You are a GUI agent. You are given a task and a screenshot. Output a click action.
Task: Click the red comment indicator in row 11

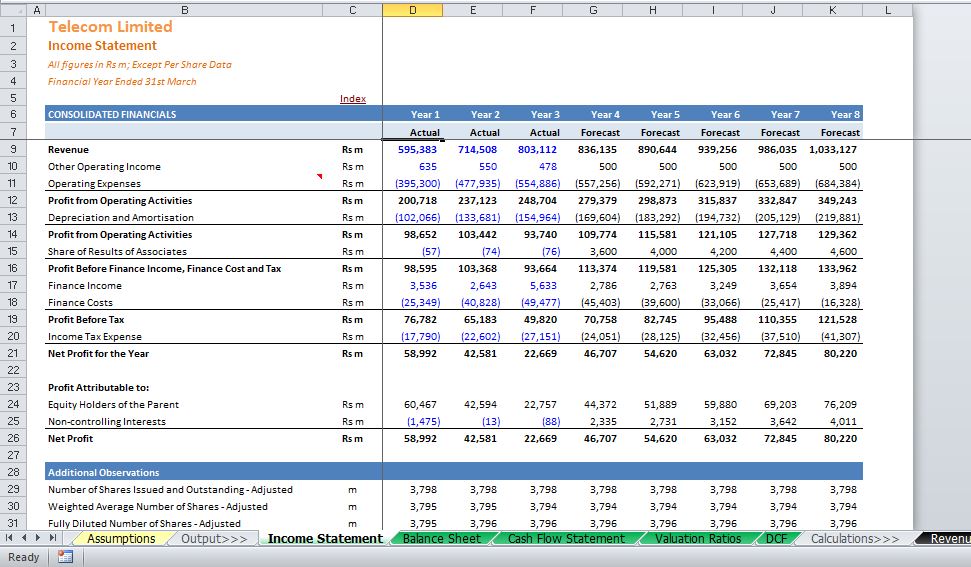tap(320, 176)
